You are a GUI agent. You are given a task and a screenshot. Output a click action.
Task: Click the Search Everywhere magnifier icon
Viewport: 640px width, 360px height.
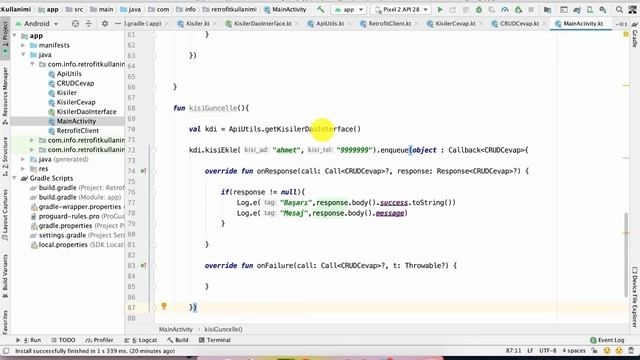pyautogui.click(x=619, y=9)
